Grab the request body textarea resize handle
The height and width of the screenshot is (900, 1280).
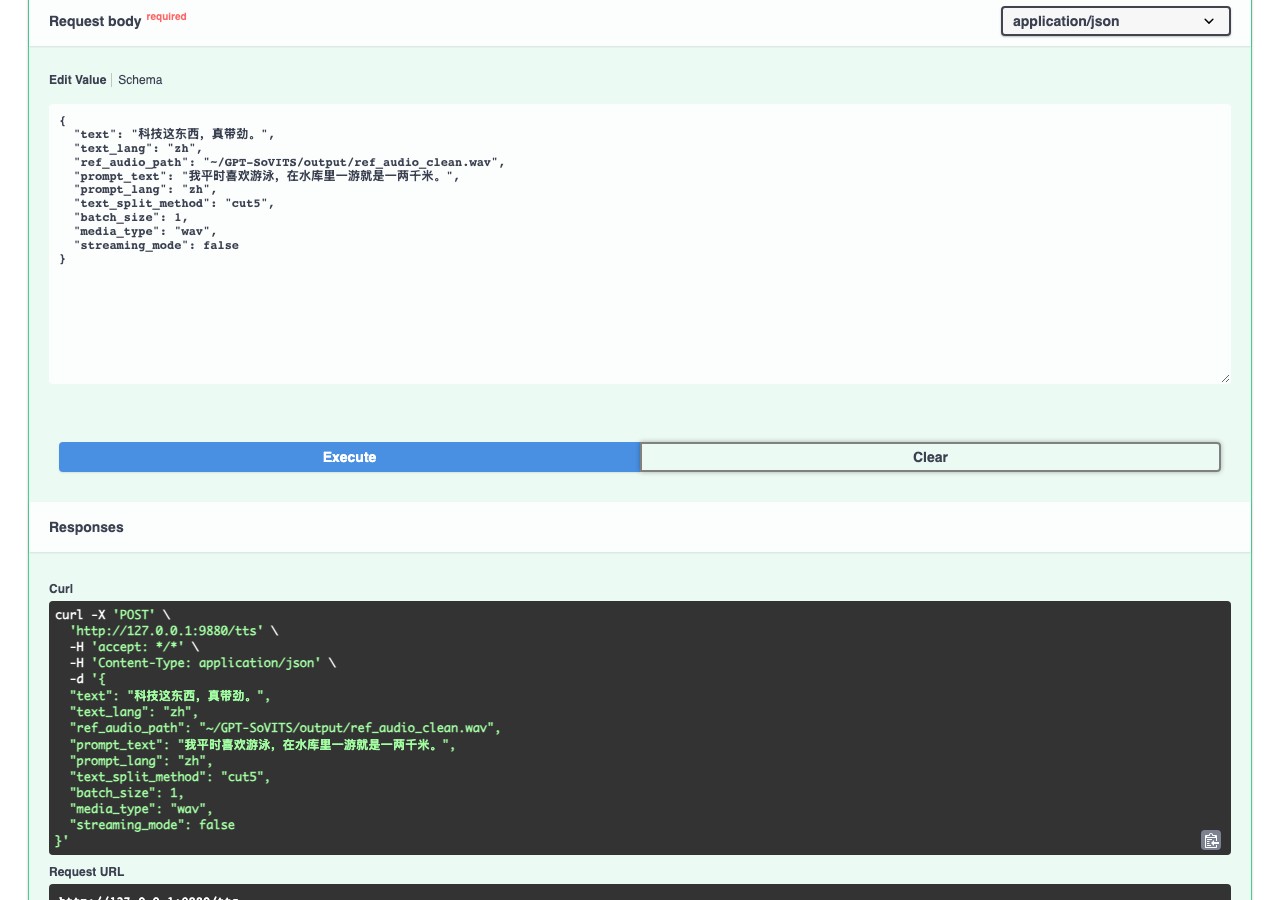1224,377
